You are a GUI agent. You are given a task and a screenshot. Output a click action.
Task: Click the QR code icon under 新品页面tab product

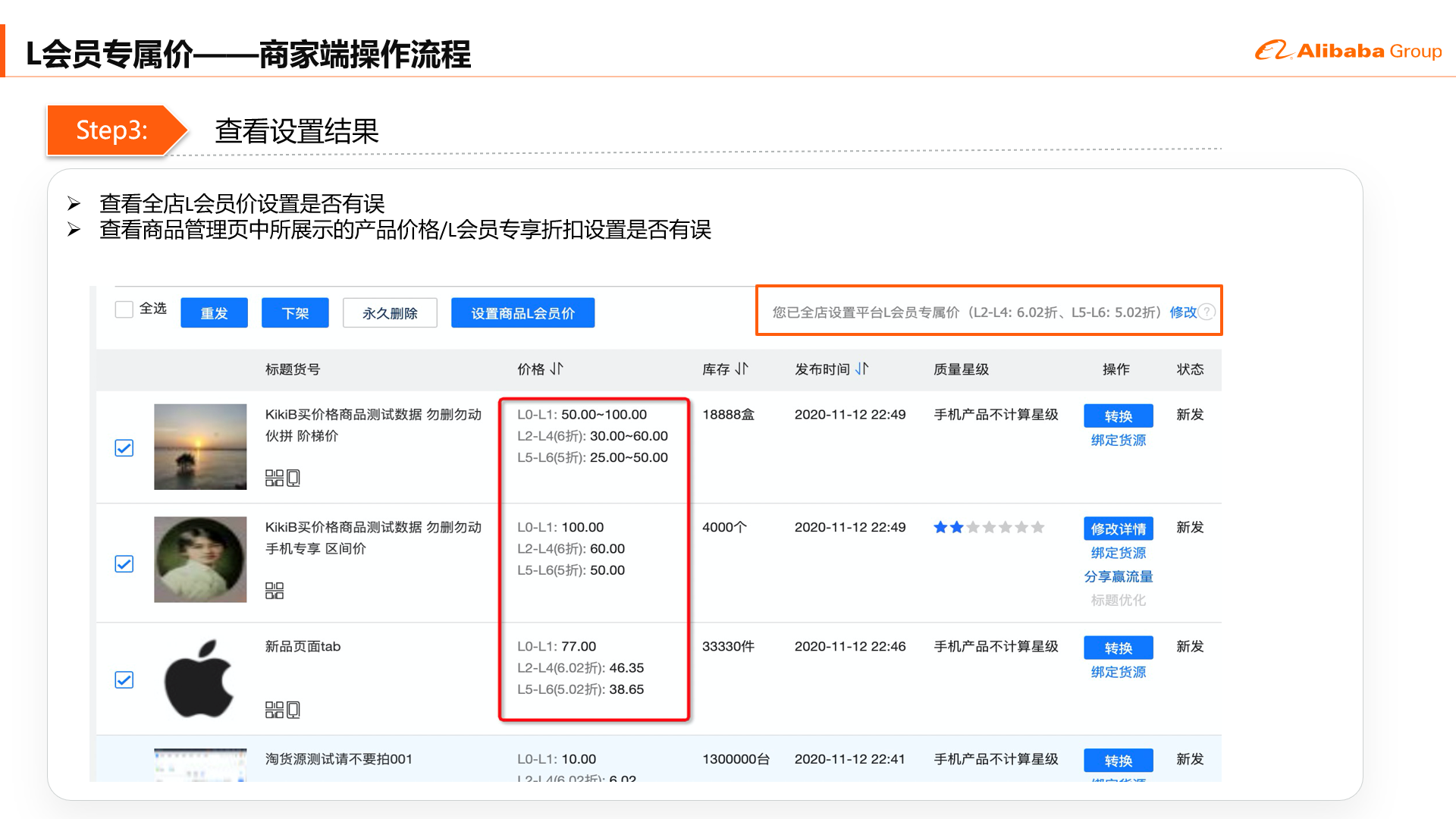point(274,710)
